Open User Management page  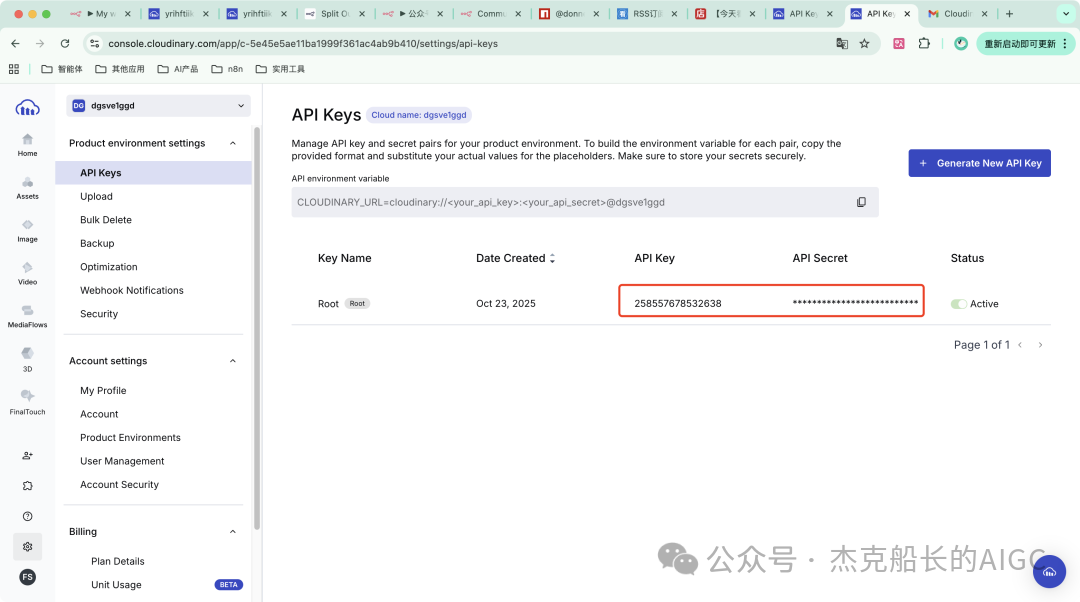tap(122, 461)
